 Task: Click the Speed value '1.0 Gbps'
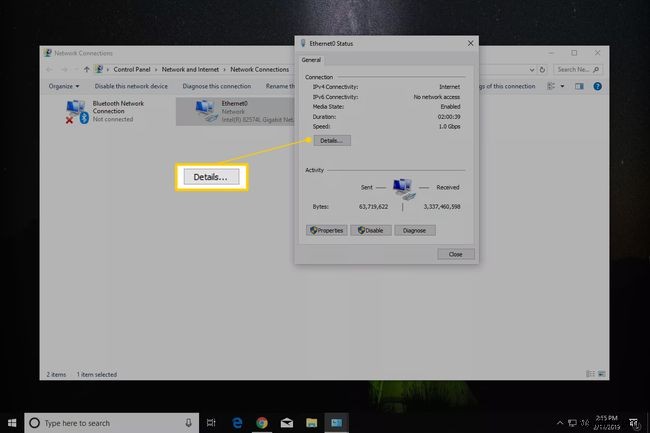[449, 126]
